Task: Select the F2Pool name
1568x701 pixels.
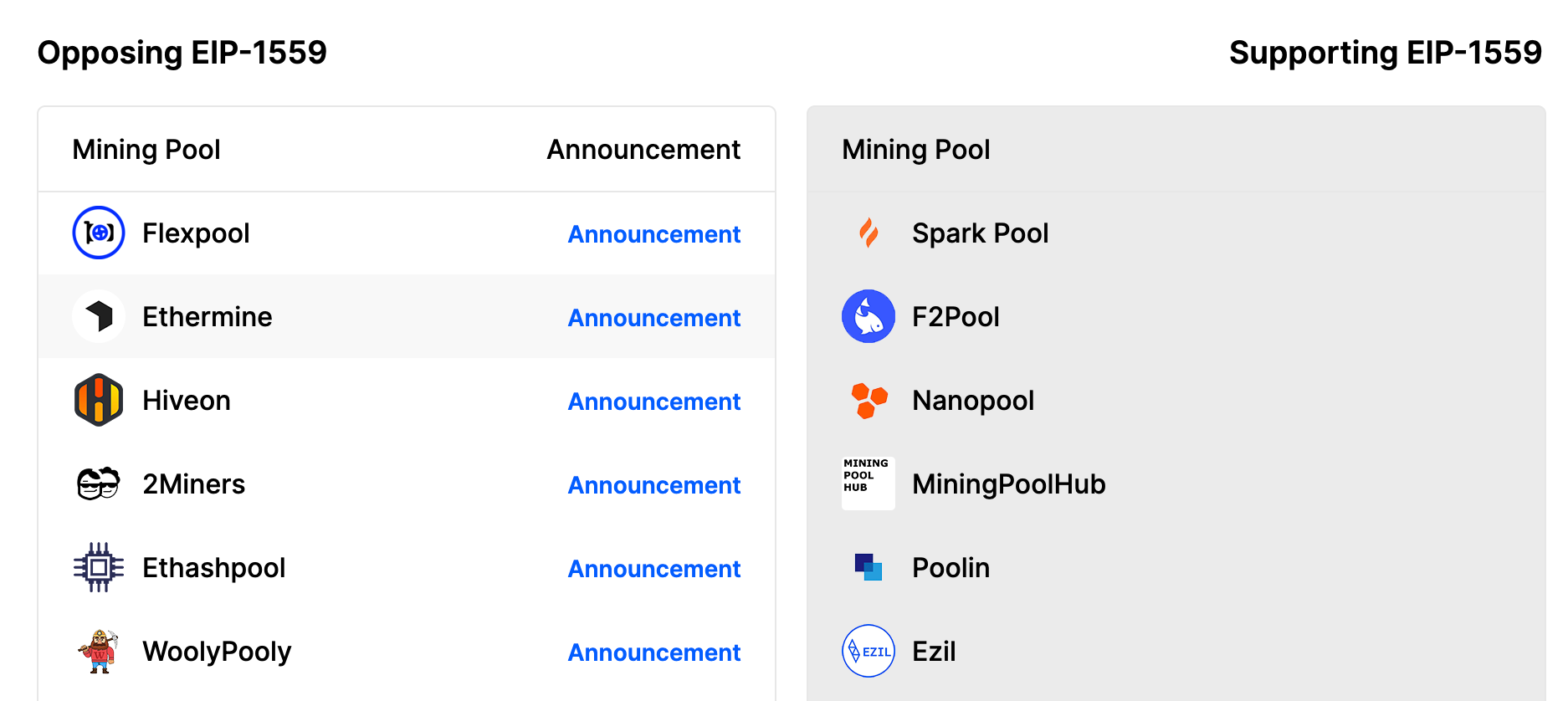Action: (956, 317)
